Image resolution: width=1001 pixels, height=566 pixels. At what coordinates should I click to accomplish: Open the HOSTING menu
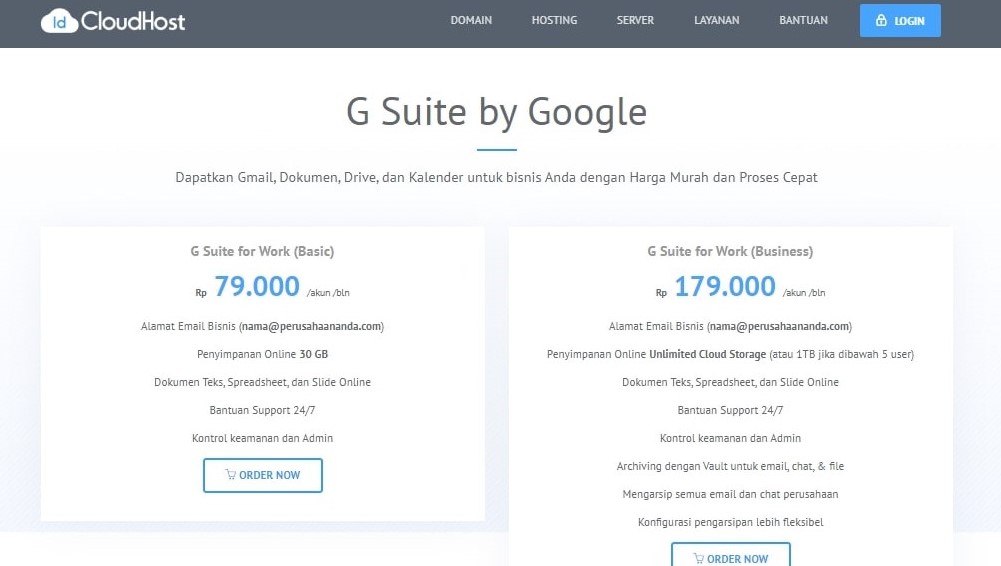554,20
